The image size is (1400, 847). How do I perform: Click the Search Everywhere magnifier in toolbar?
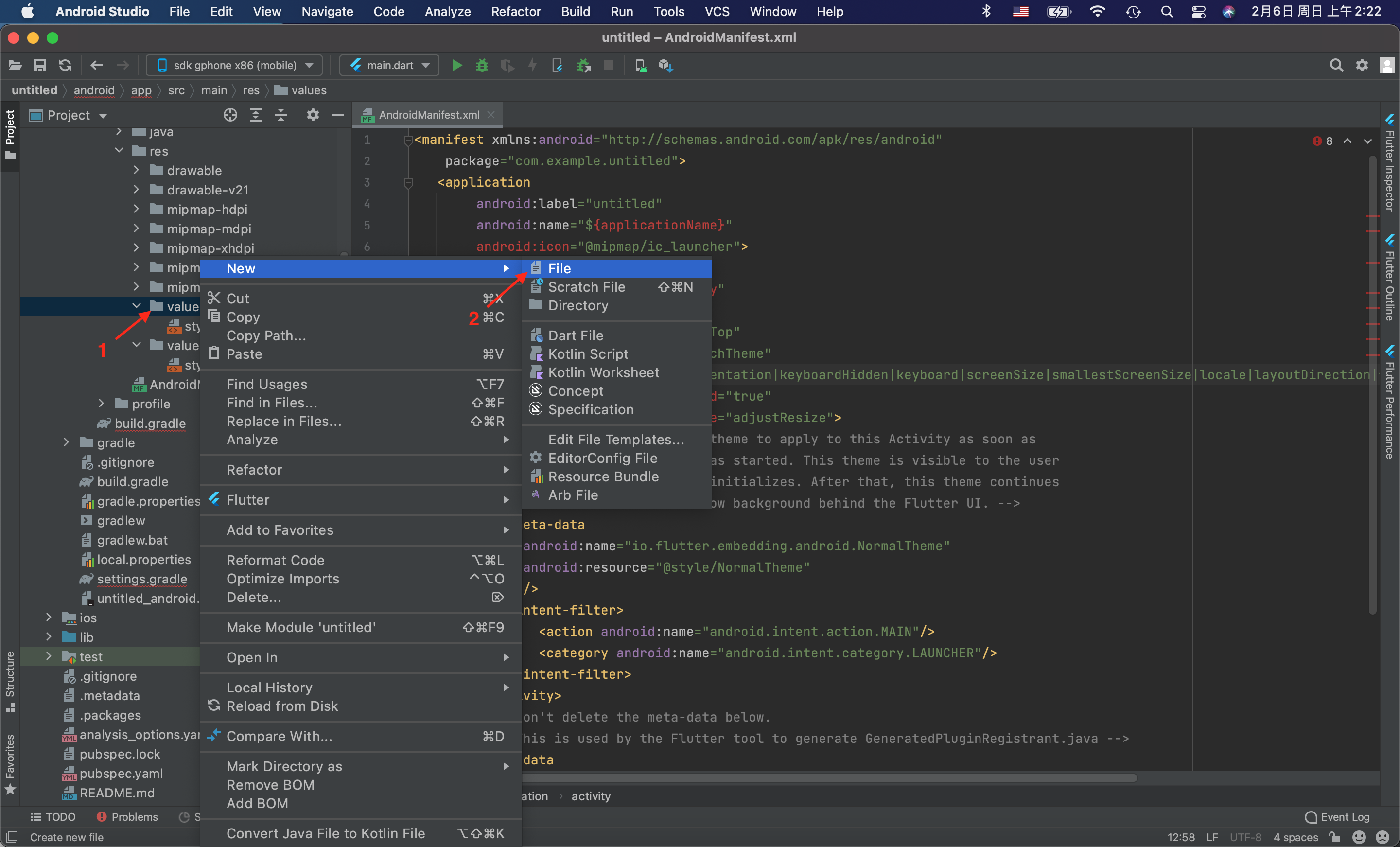pyautogui.click(x=1336, y=65)
